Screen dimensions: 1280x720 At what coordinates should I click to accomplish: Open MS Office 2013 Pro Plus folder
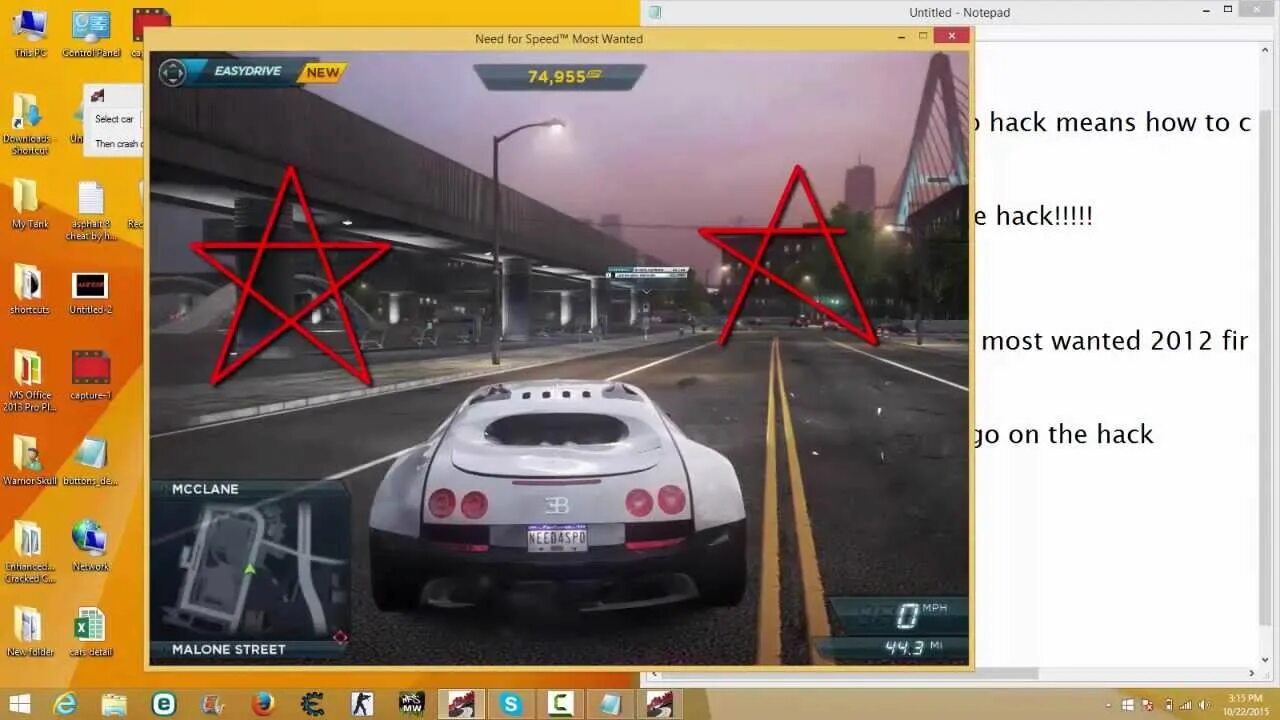[x=29, y=380]
